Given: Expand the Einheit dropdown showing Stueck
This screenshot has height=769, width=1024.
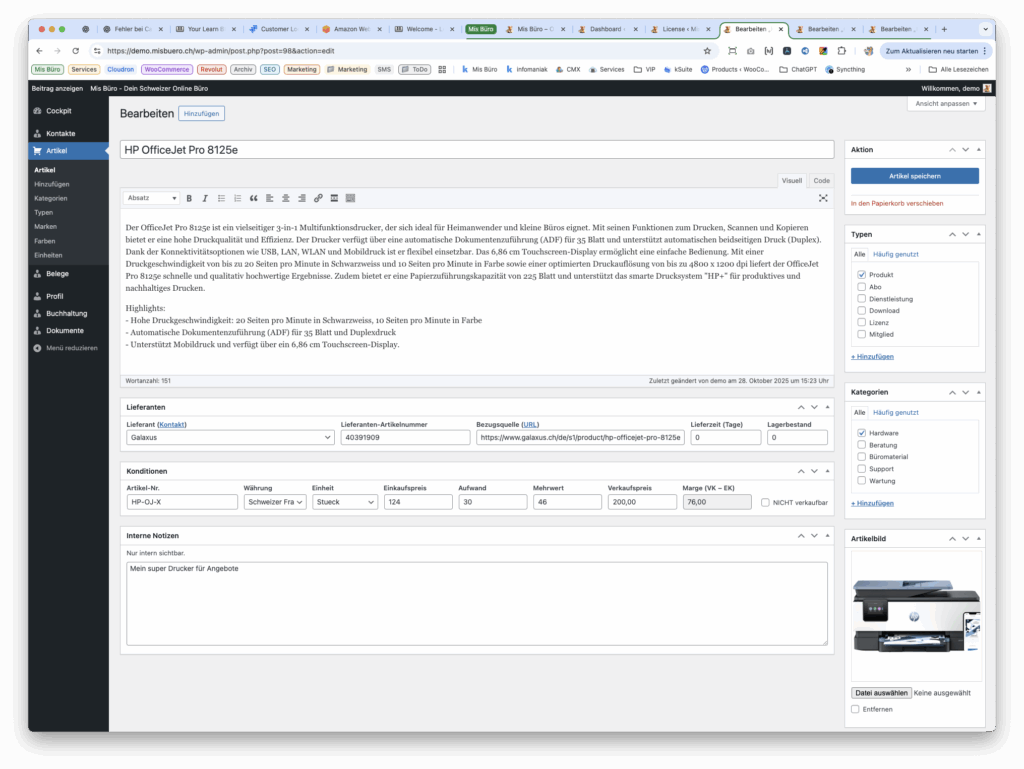Looking at the screenshot, I should tap(343, 502).
